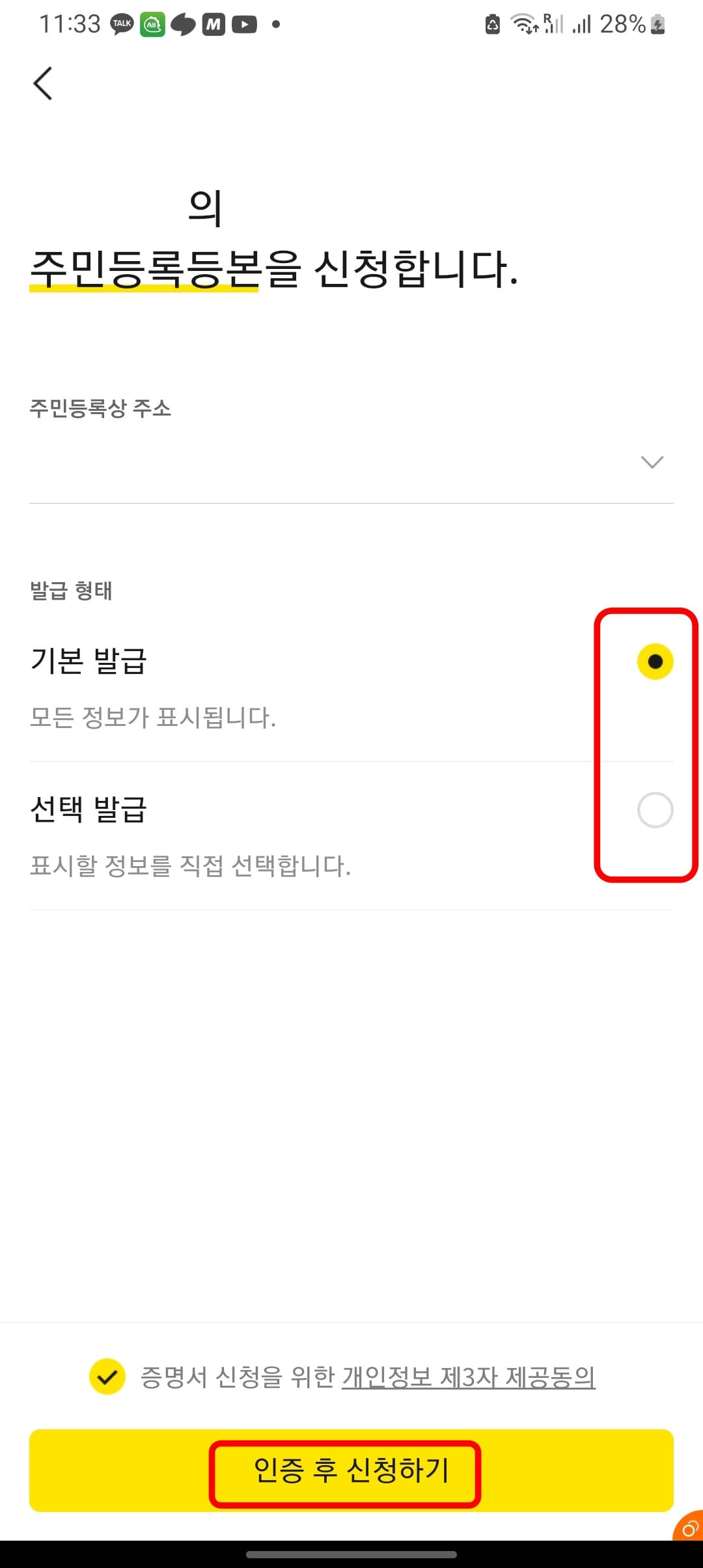Open 개인정보 제3자 제공동의 link
Screen dimensions: 703x1568
click(x=469, y=1377)
